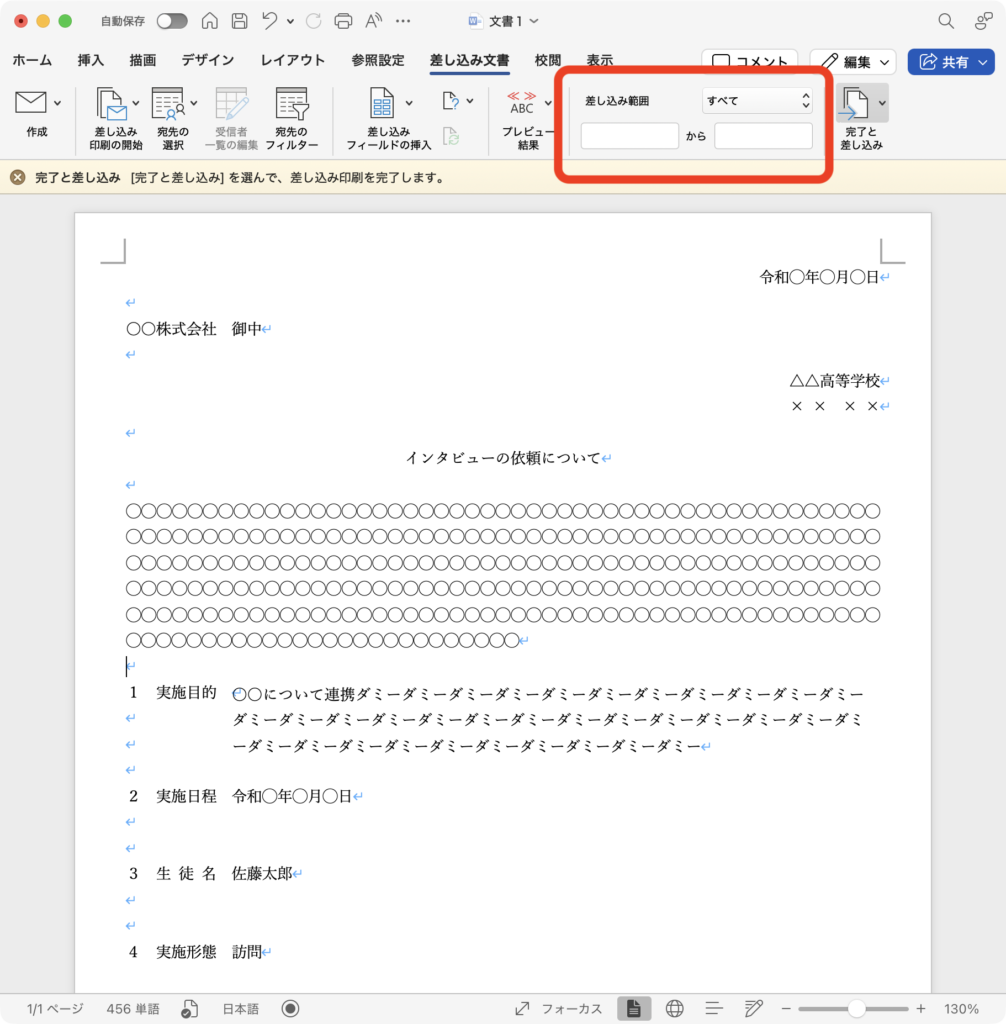This screenshot has width=1006, height=1024.
Task: Click the プレビュー結果 ABC icon
Action: [522, 103]
